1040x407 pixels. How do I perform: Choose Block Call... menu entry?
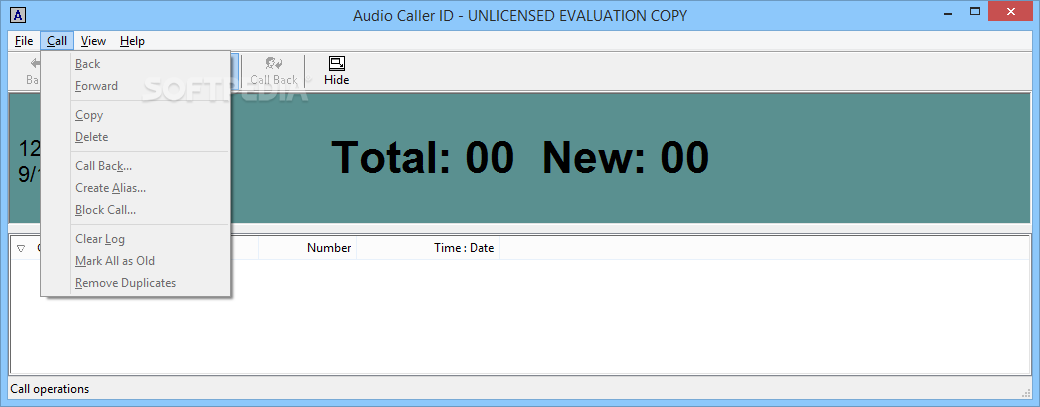(136, 209)
